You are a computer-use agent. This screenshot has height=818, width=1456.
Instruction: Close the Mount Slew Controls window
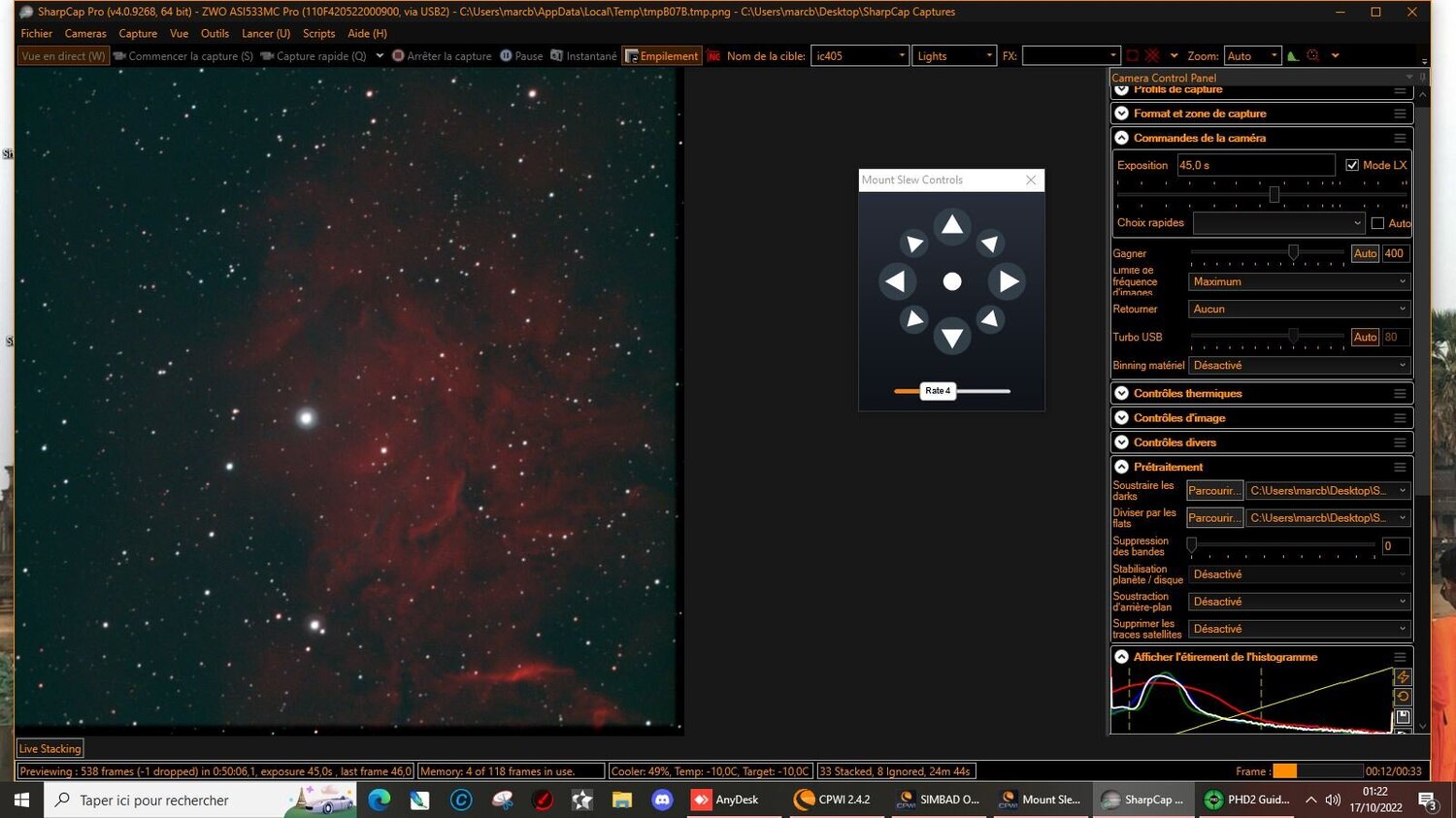coord(1031,180)
